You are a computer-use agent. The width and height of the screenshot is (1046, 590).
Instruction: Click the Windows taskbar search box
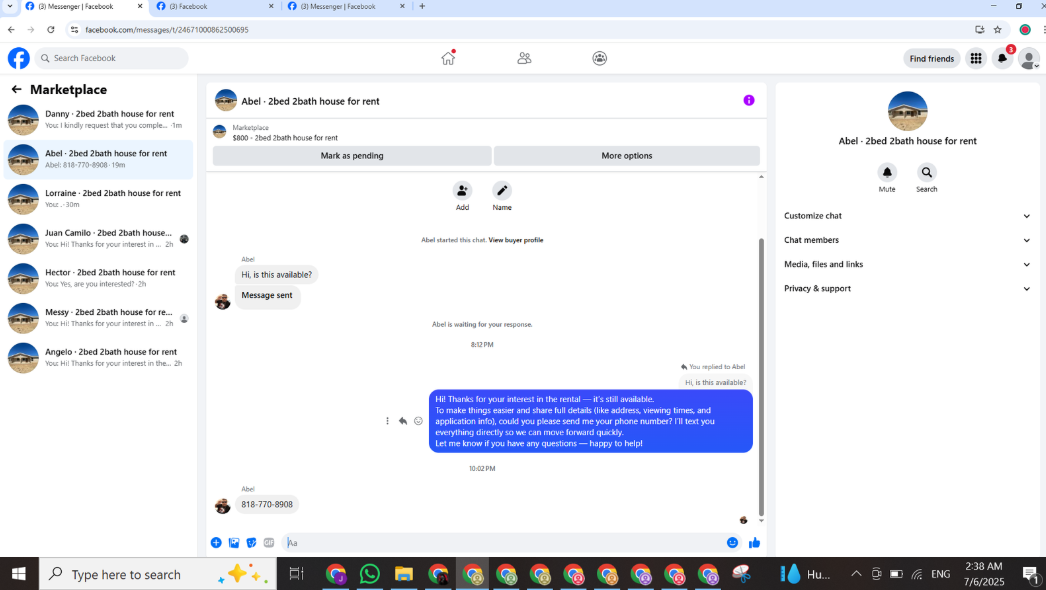pyautogui.click(x=158, y=574)
